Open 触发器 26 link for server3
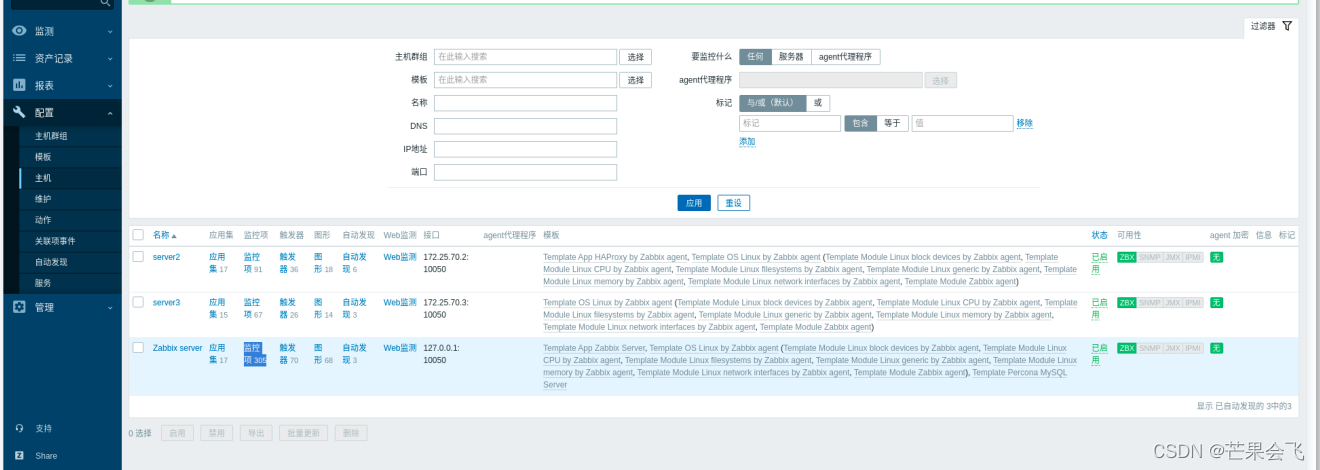1320x470 pixels. pyautogui.click(x=288, y=308)
